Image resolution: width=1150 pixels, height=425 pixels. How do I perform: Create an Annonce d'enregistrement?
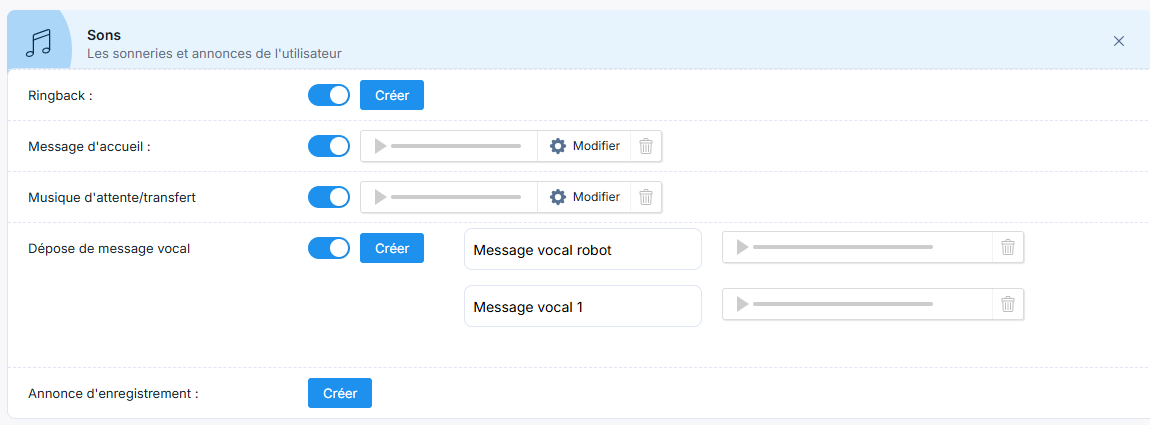pyautogui.click(x=340, y=393)
